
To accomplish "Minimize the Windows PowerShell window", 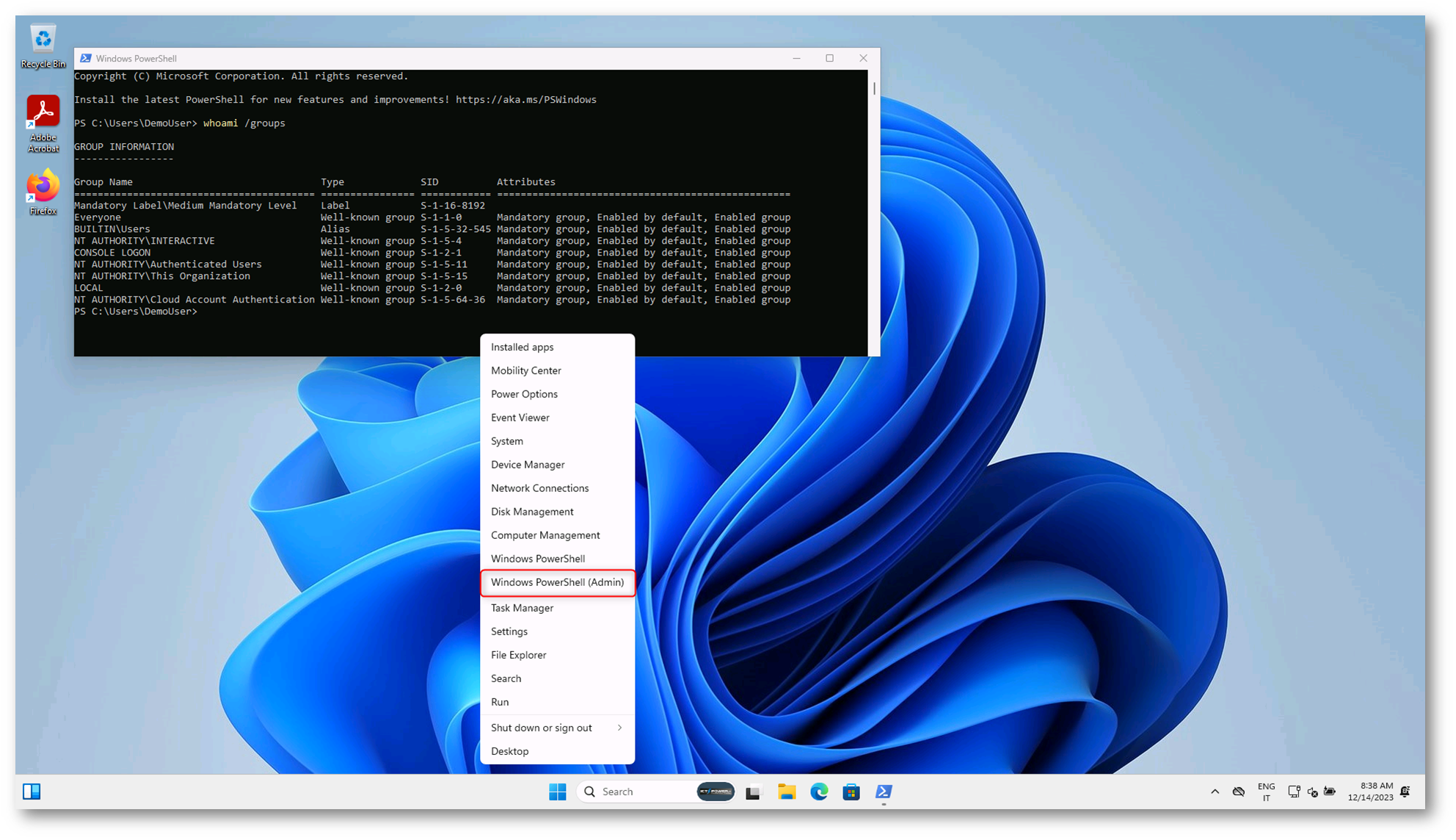I will pos(796,58).
